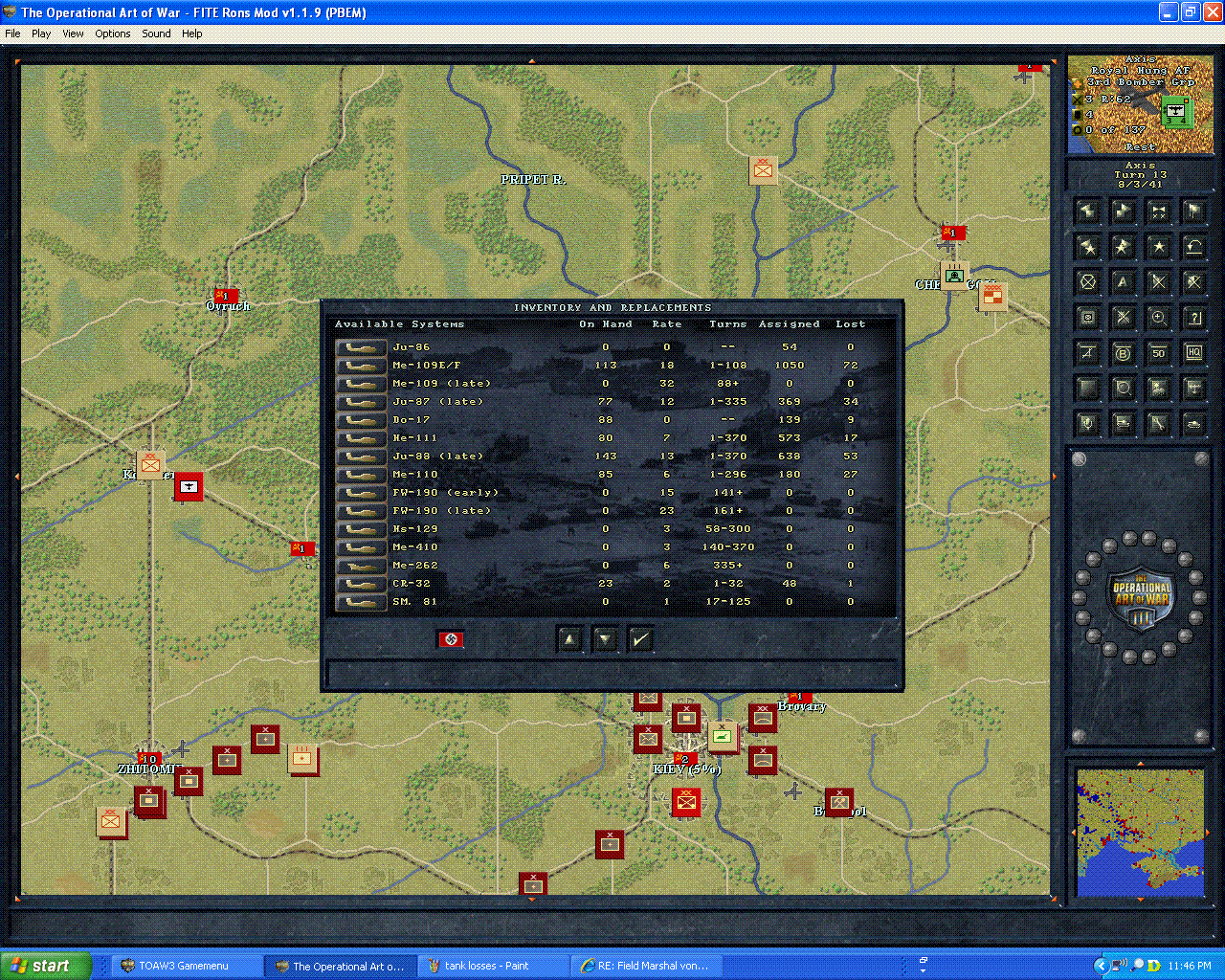Toggle the microphone sound icon
The width and height of the screenshot is (1225, 980).
pyautogui.click(x=1087, y=424)
